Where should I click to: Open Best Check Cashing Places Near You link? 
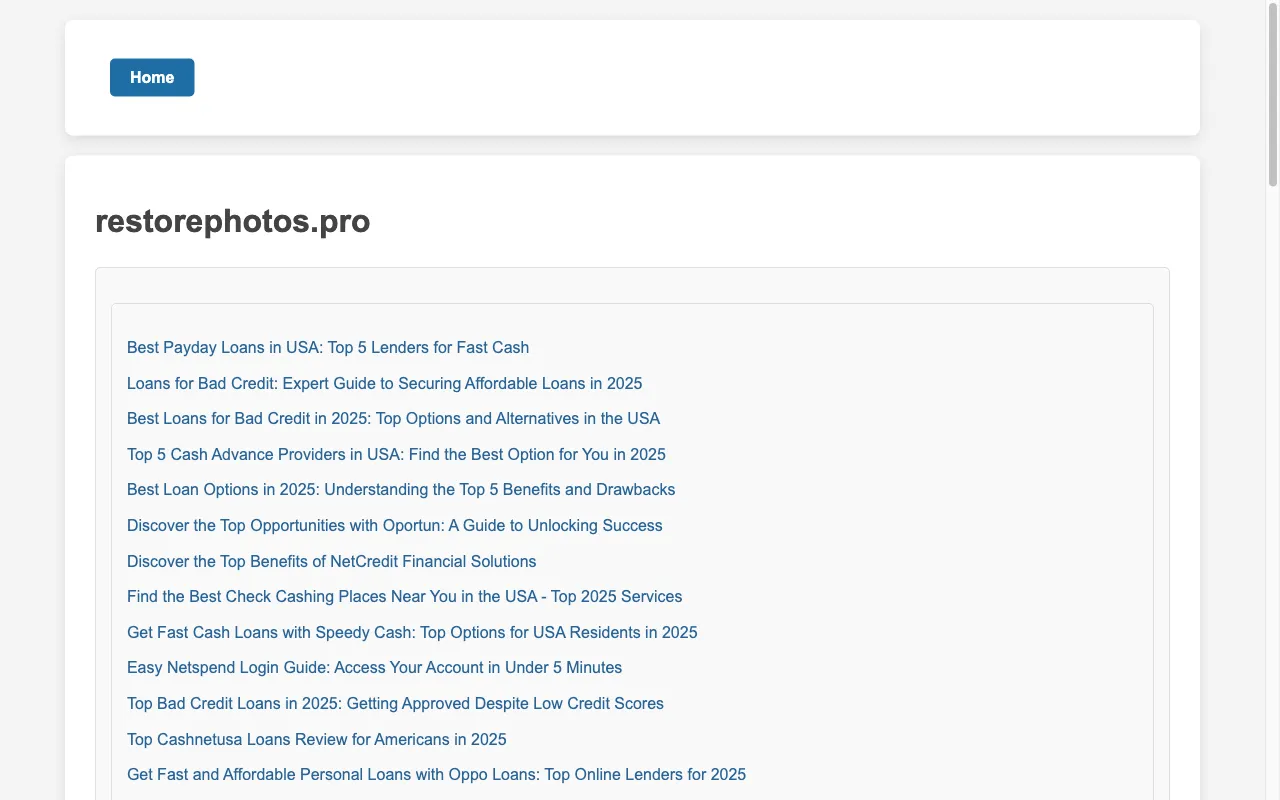coord(405,597)
